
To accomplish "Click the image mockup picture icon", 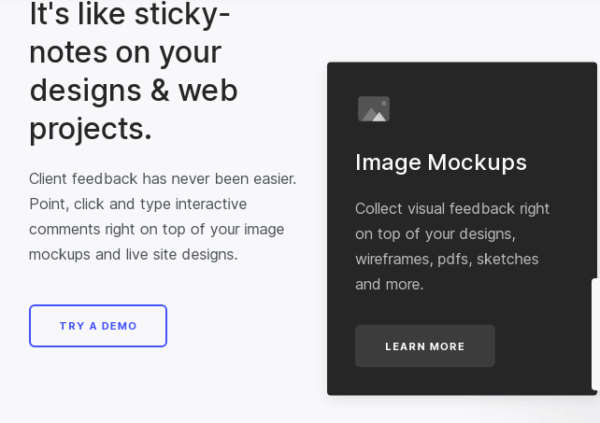I will click(x=373, y=109).
